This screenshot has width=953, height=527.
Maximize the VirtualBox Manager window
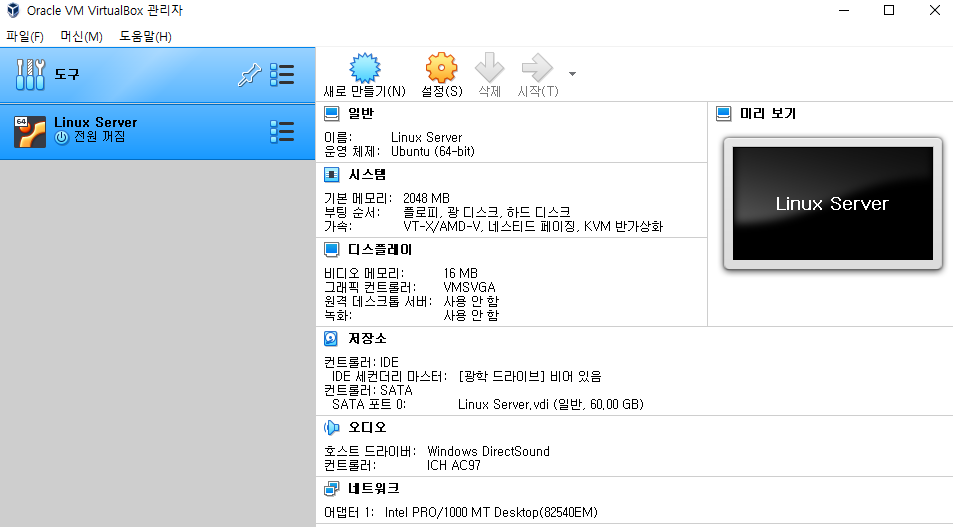click(x=889, y=10)
